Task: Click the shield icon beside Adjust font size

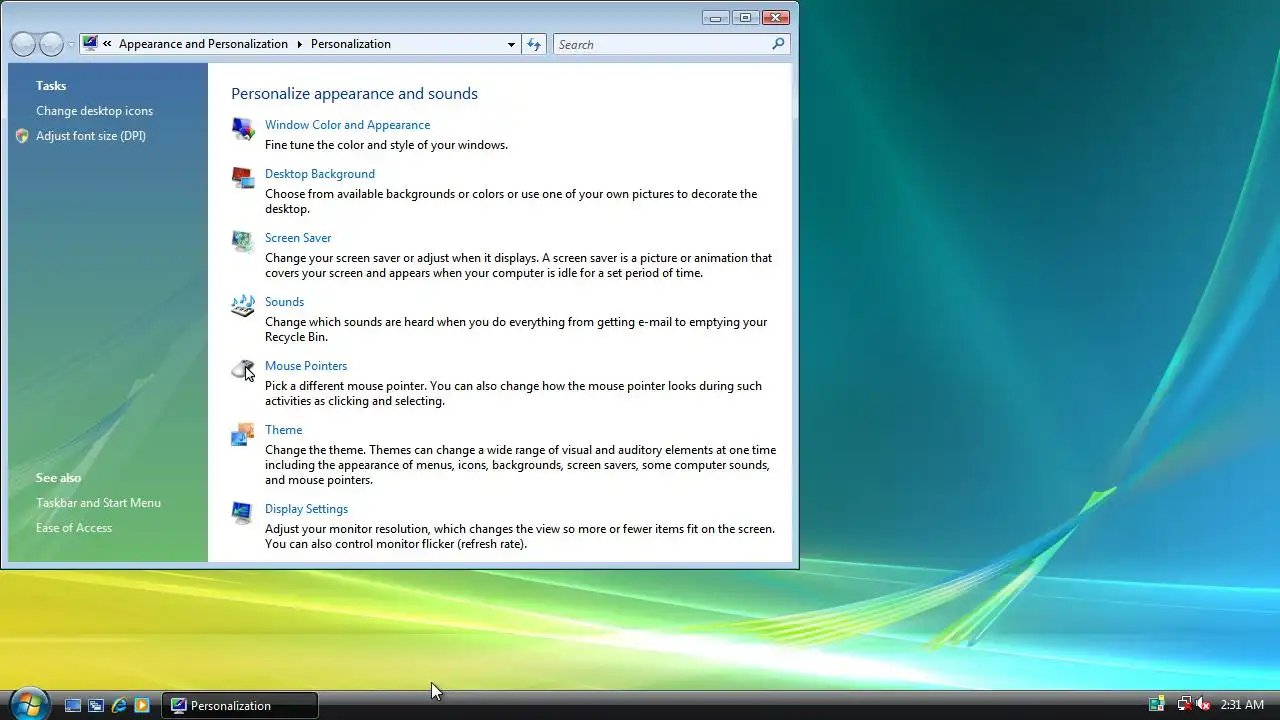Action: [x=22, y=136]
